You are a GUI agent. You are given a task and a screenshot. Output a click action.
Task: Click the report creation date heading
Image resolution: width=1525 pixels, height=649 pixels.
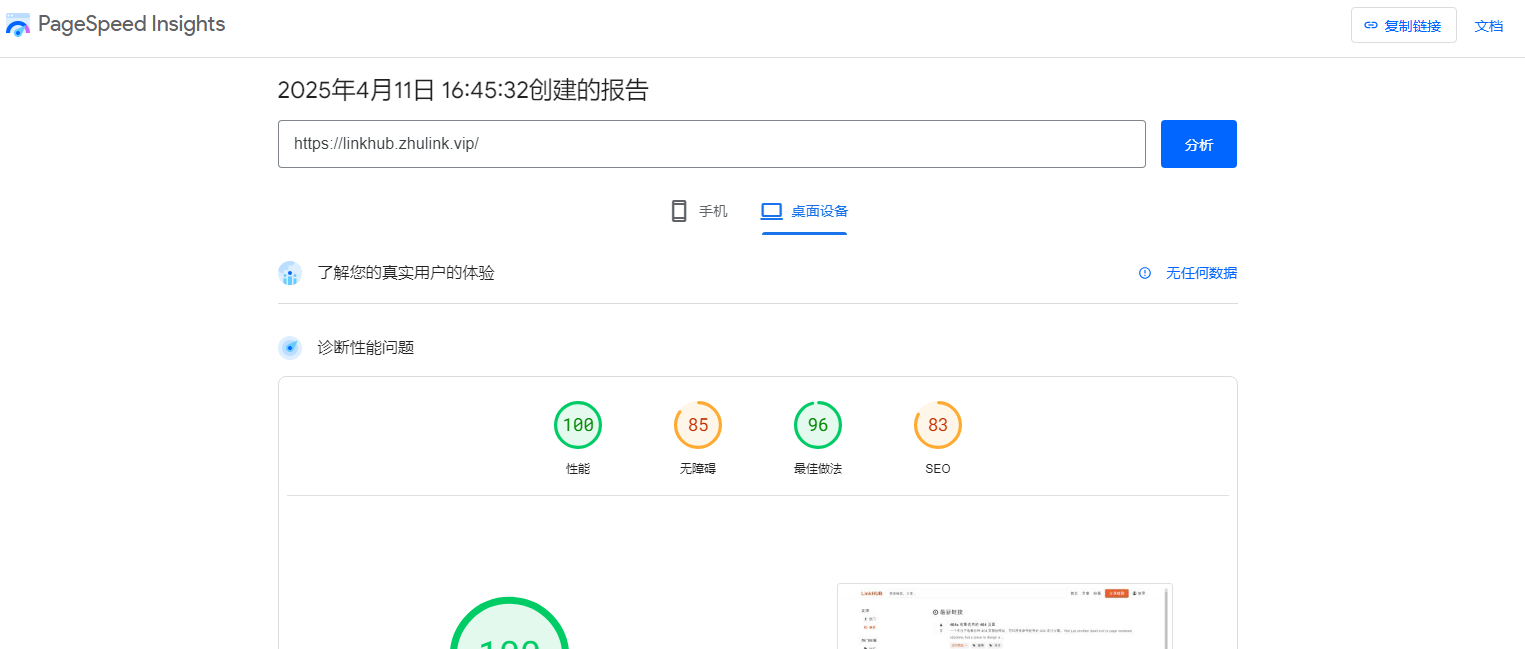463,90
